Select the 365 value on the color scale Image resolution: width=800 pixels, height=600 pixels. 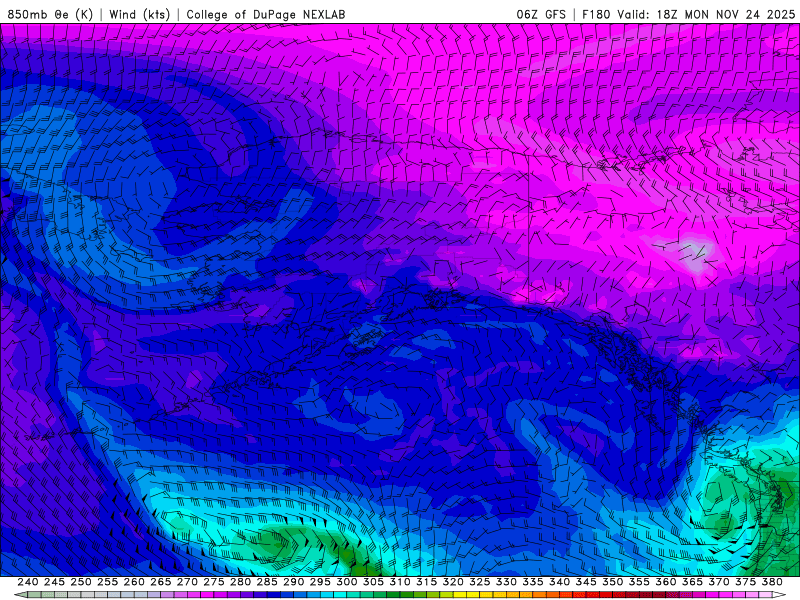692,582
